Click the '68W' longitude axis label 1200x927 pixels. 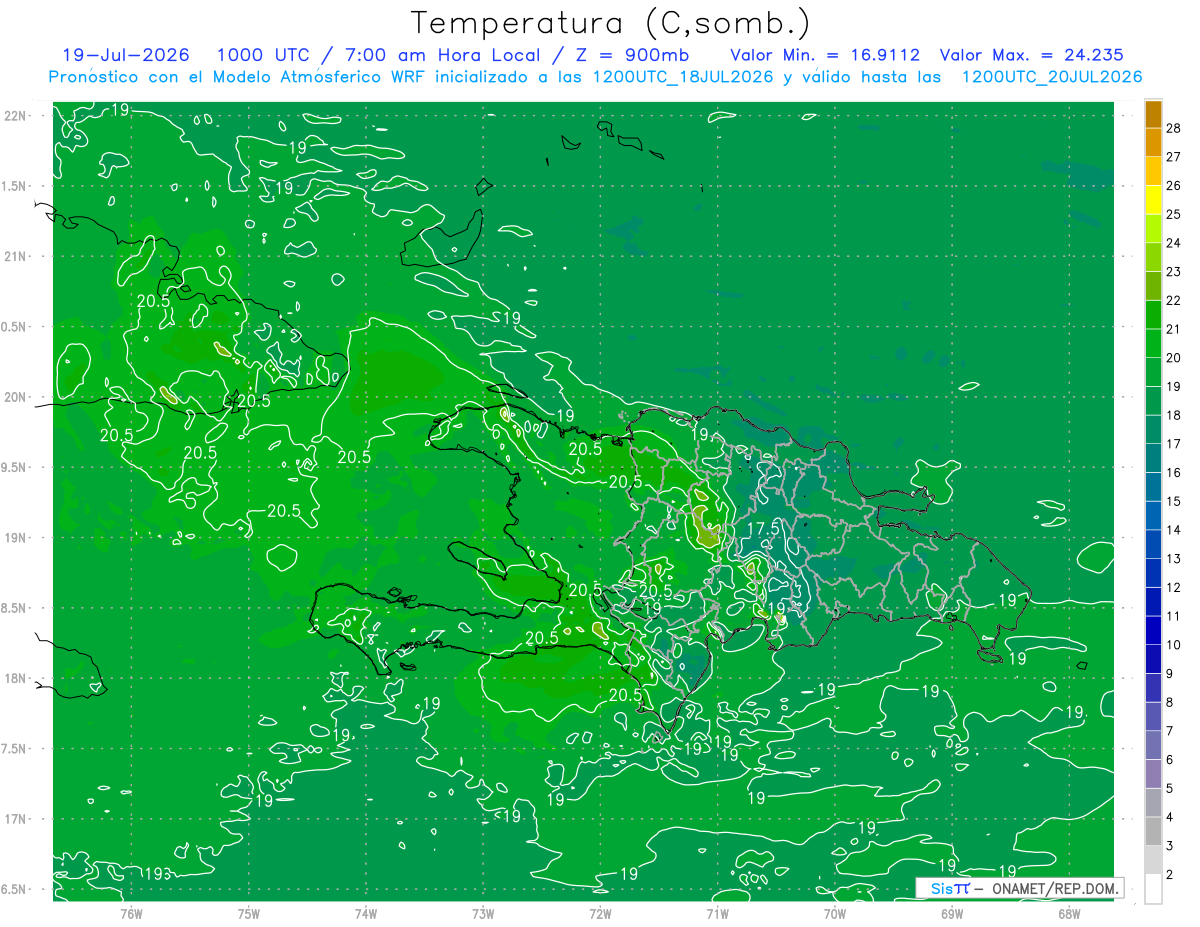pyautogui.click(x=1069, y=913)
